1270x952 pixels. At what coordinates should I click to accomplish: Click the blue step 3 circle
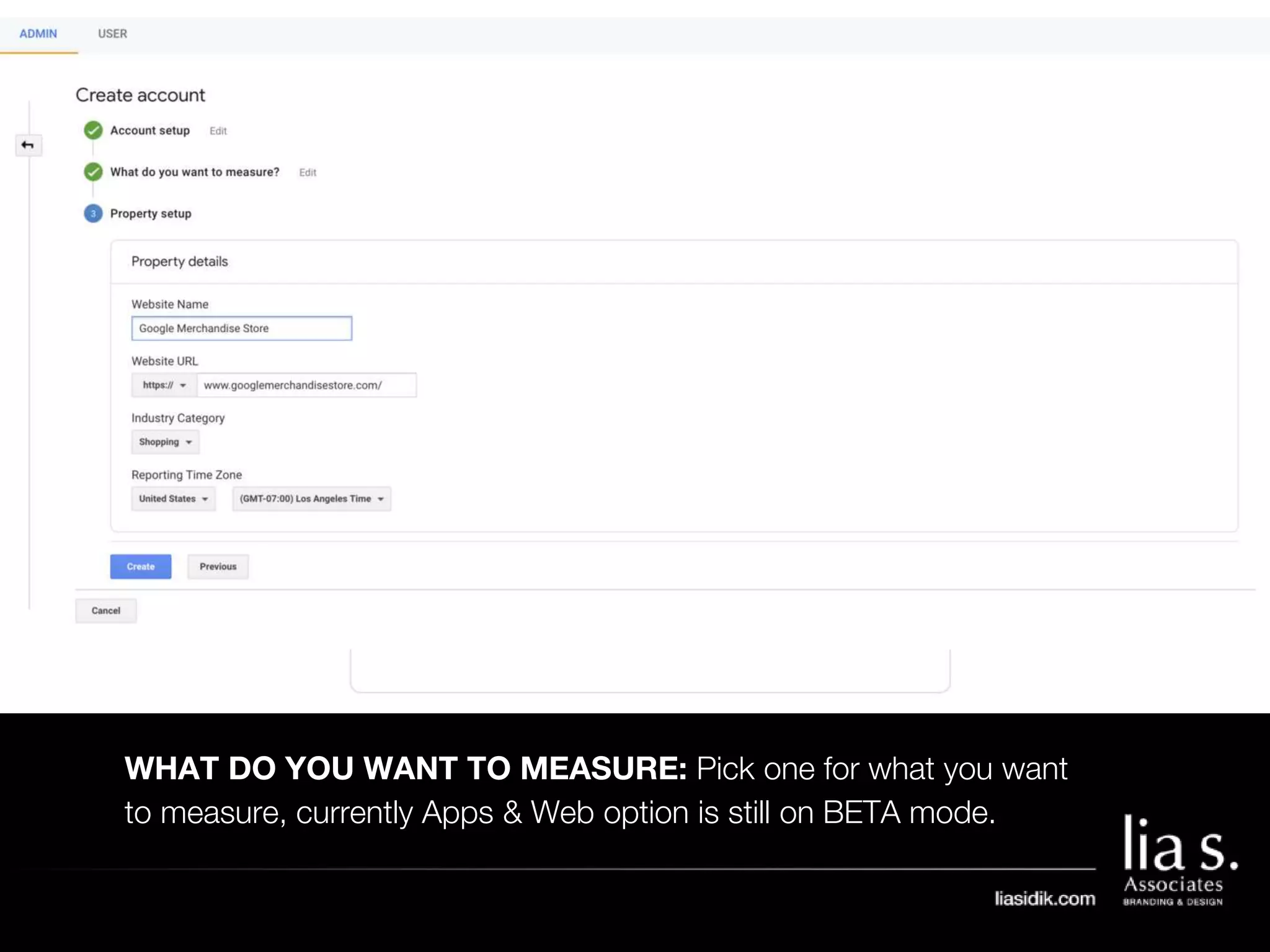(x=93, y=214)
